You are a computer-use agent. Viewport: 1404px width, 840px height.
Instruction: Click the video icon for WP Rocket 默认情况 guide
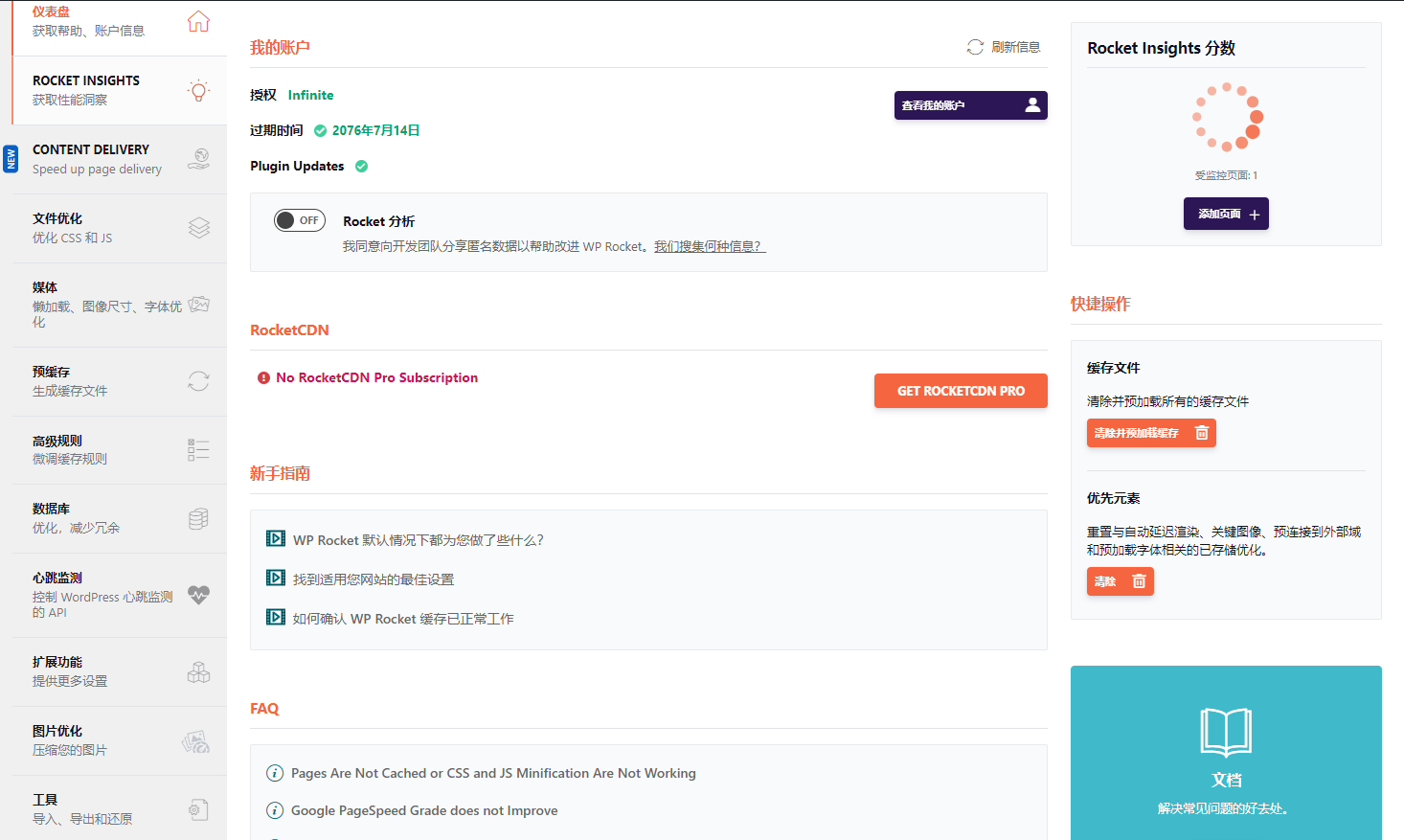click(x=276, y=539)
